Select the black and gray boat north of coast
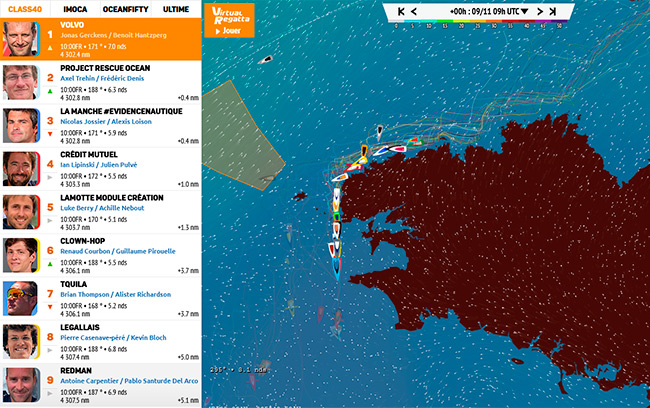650x408 pixels. 379,133
